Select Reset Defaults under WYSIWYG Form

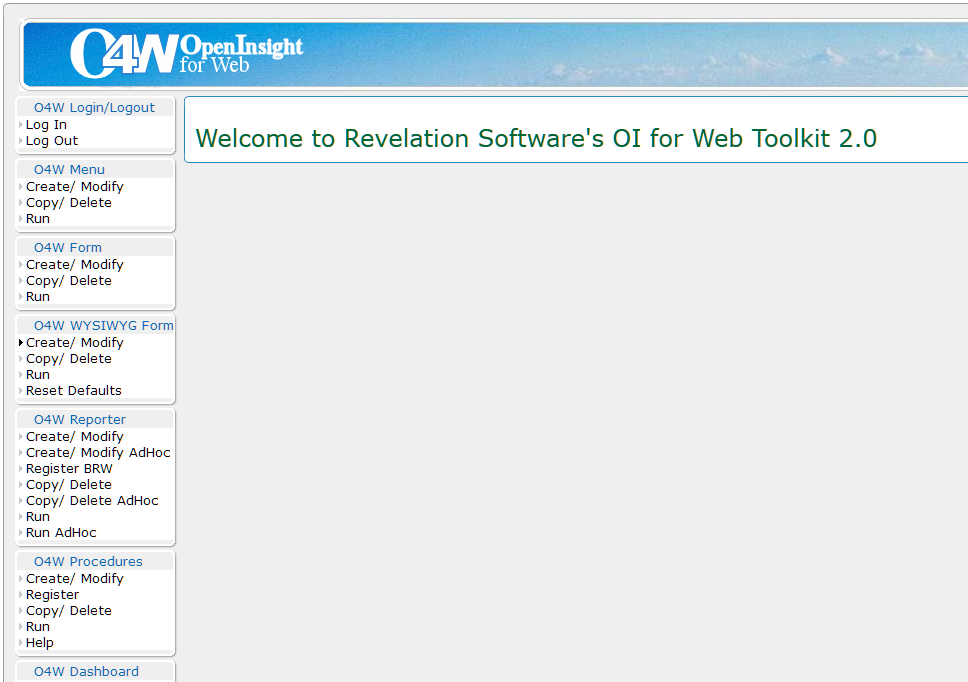73,391
